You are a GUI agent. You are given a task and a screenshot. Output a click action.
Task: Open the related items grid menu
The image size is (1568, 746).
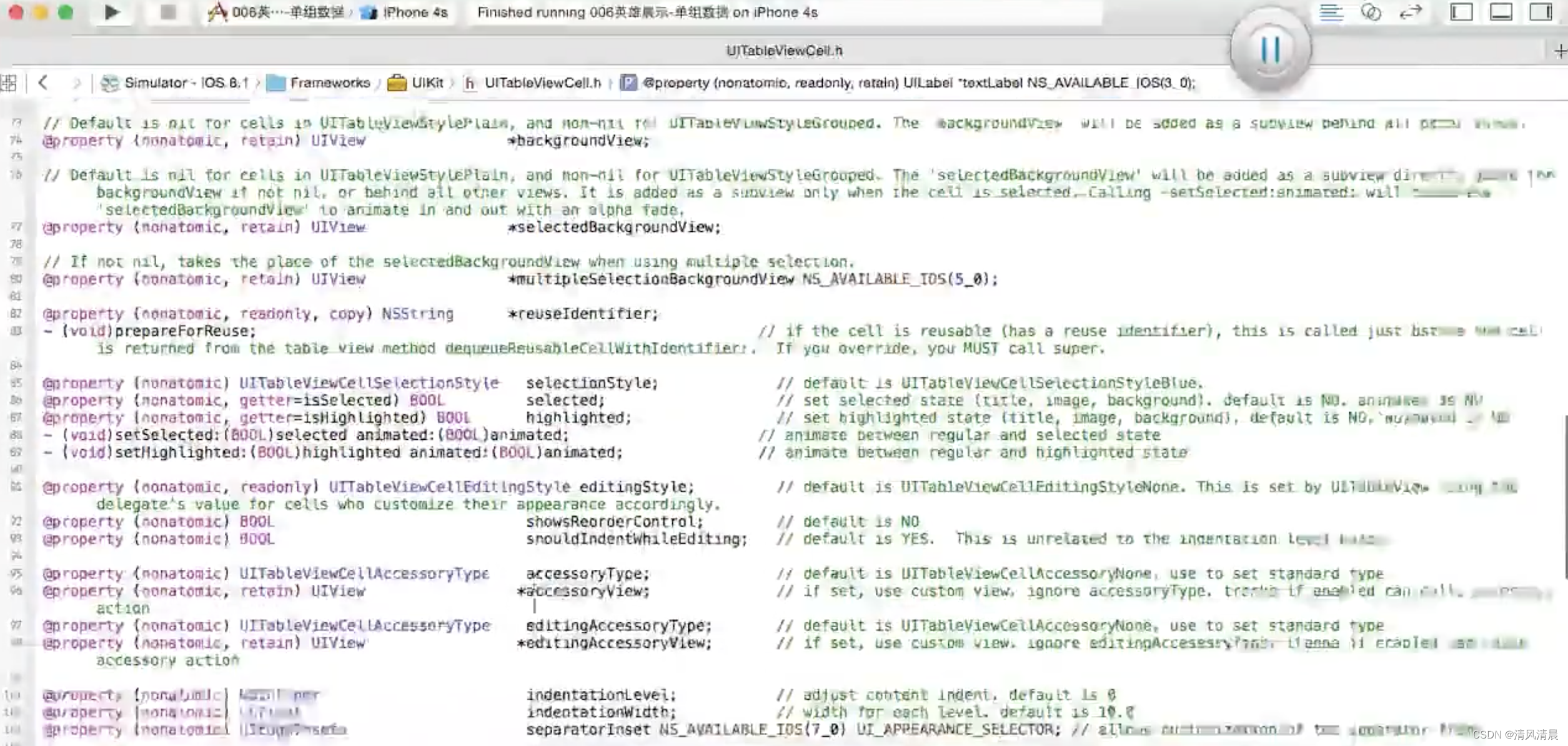click(9, 82)
